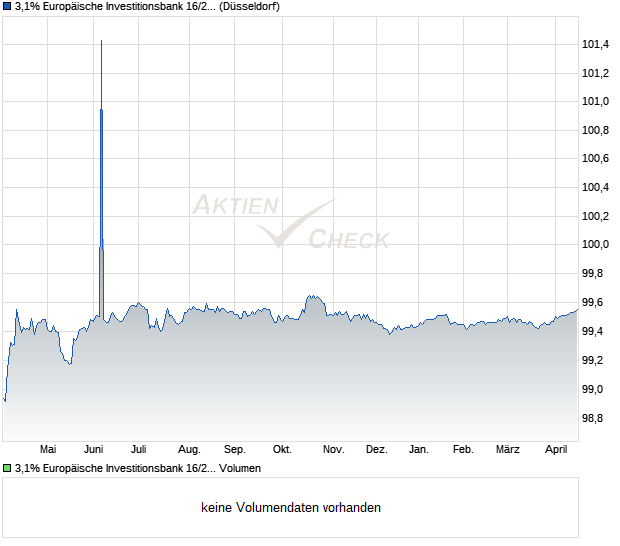Click the '101,0' price axis value
This screenshot has width=620, height=546.
coord(596,102)
